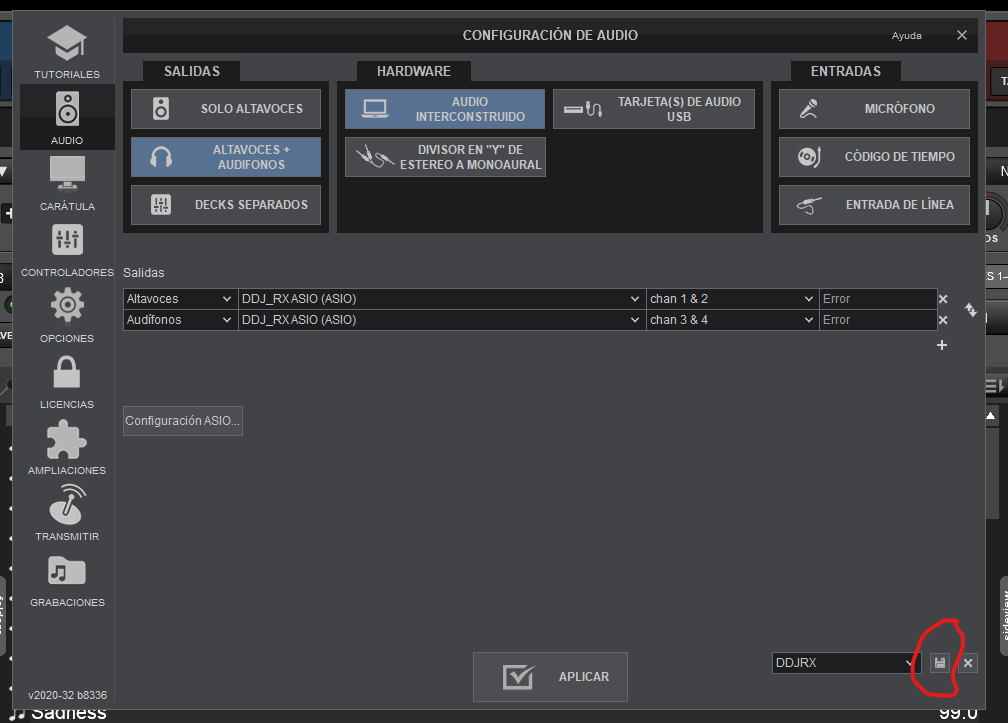Remove the Audífonos output row
The height and width of the screenshot is (723, 1008).
(x=942, y=320)
